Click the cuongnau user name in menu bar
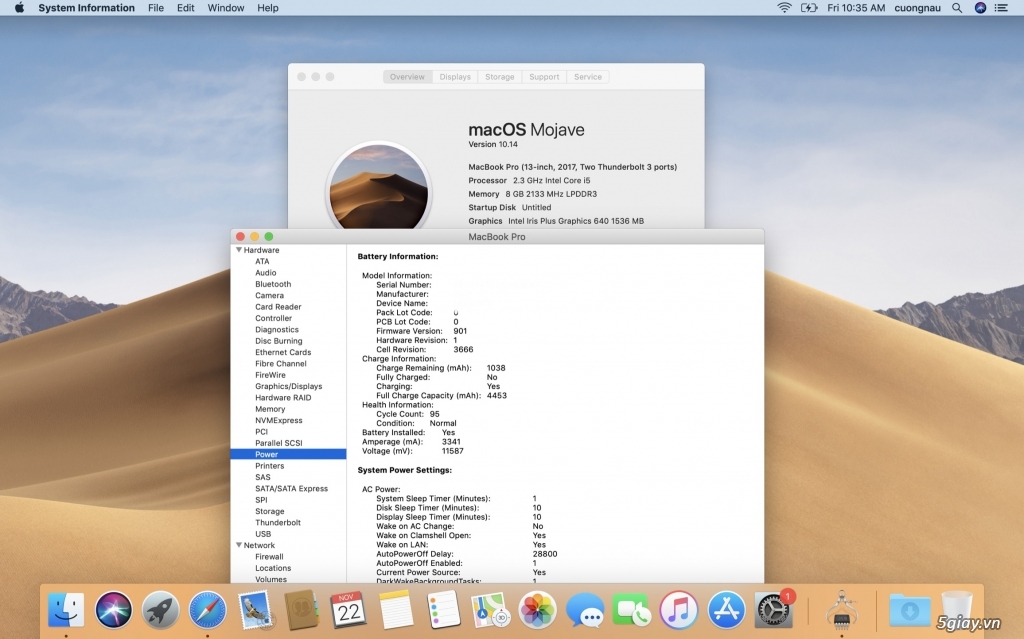 (x=917, y=8)
